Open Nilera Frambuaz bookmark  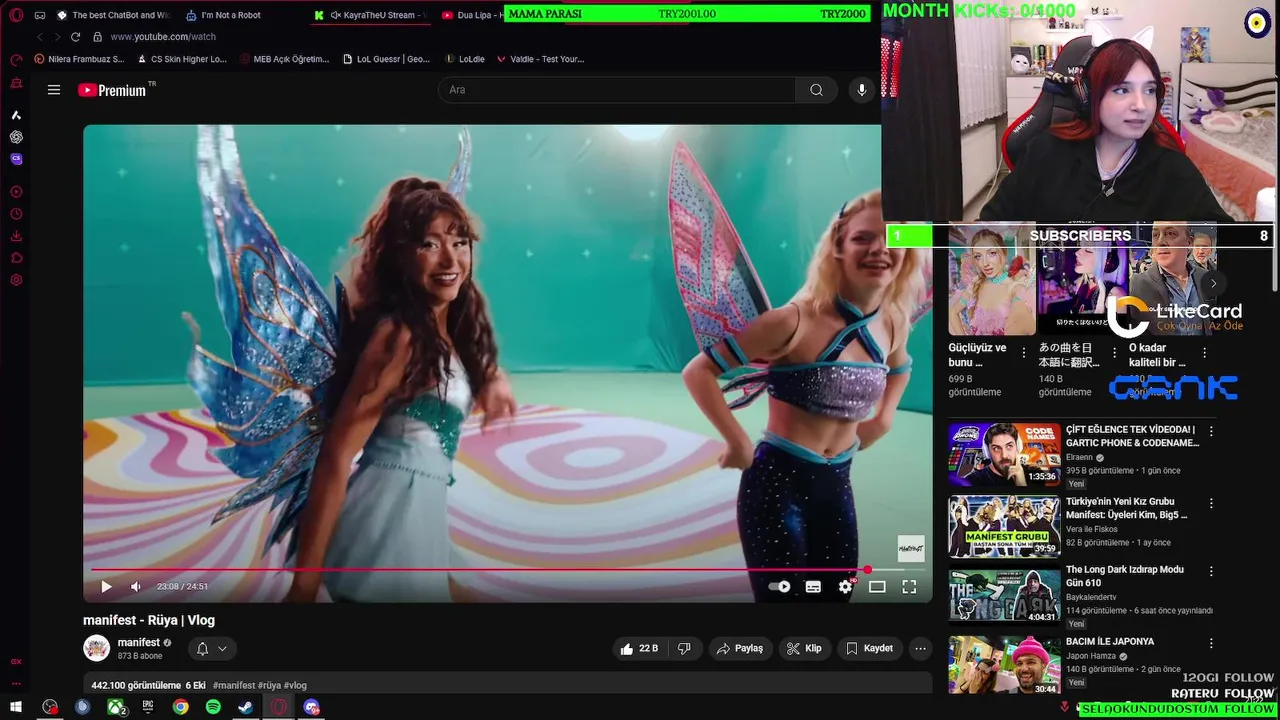tap(79, 59)
